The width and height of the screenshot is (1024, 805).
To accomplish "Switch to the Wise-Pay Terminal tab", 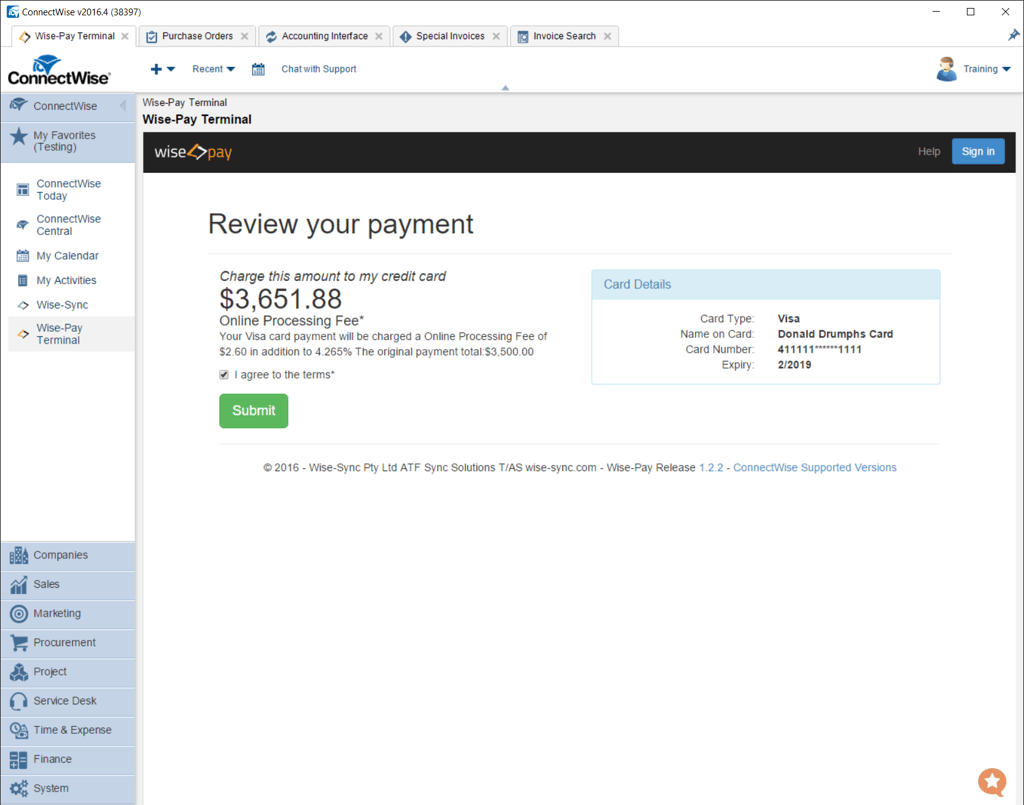I will (74, 36).
